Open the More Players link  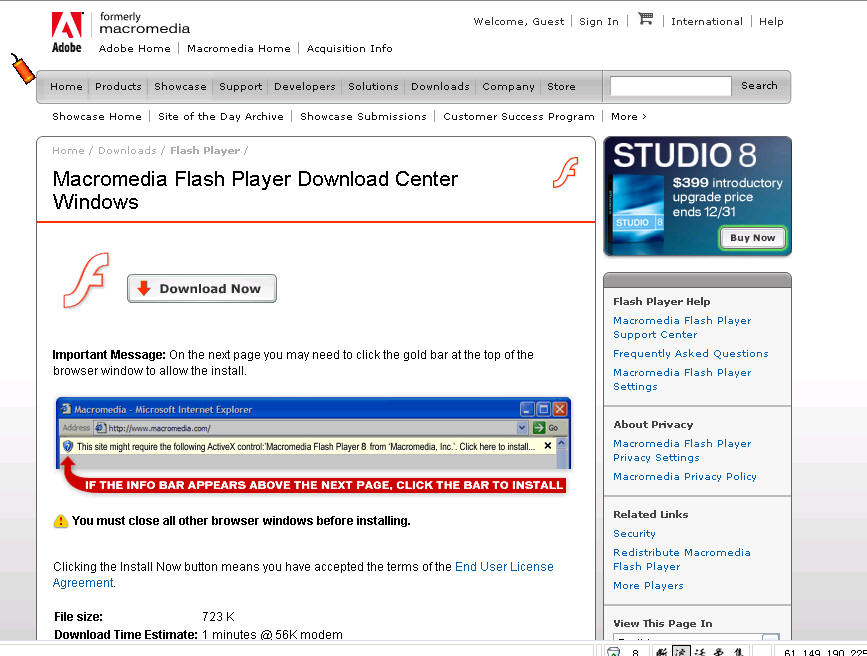pyautogui.click(x=648, y=586)
